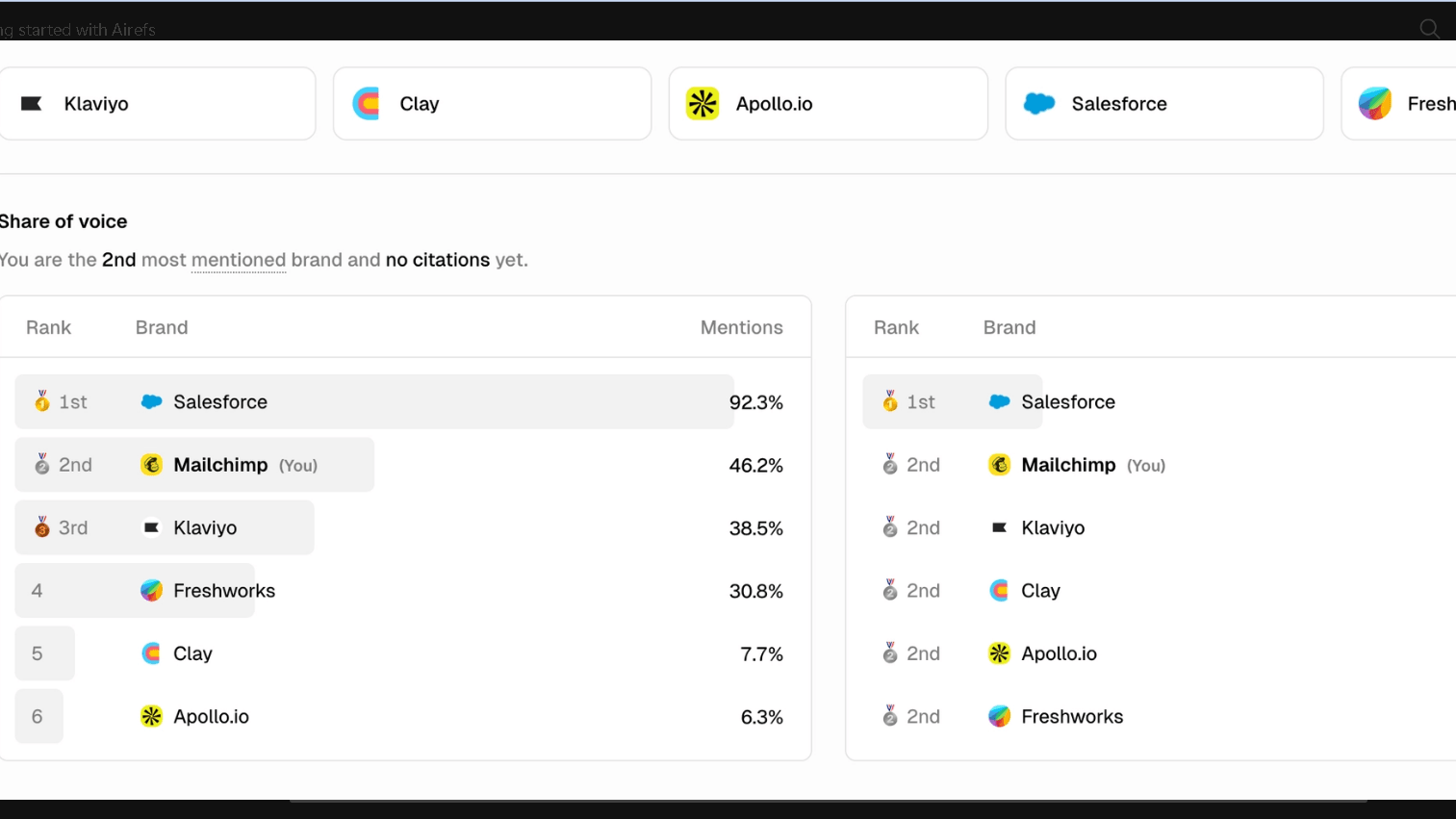The image size is (1456, 819).
Task: Click the 92.3% mentions value for Salesforce
Action: (756, 402)
